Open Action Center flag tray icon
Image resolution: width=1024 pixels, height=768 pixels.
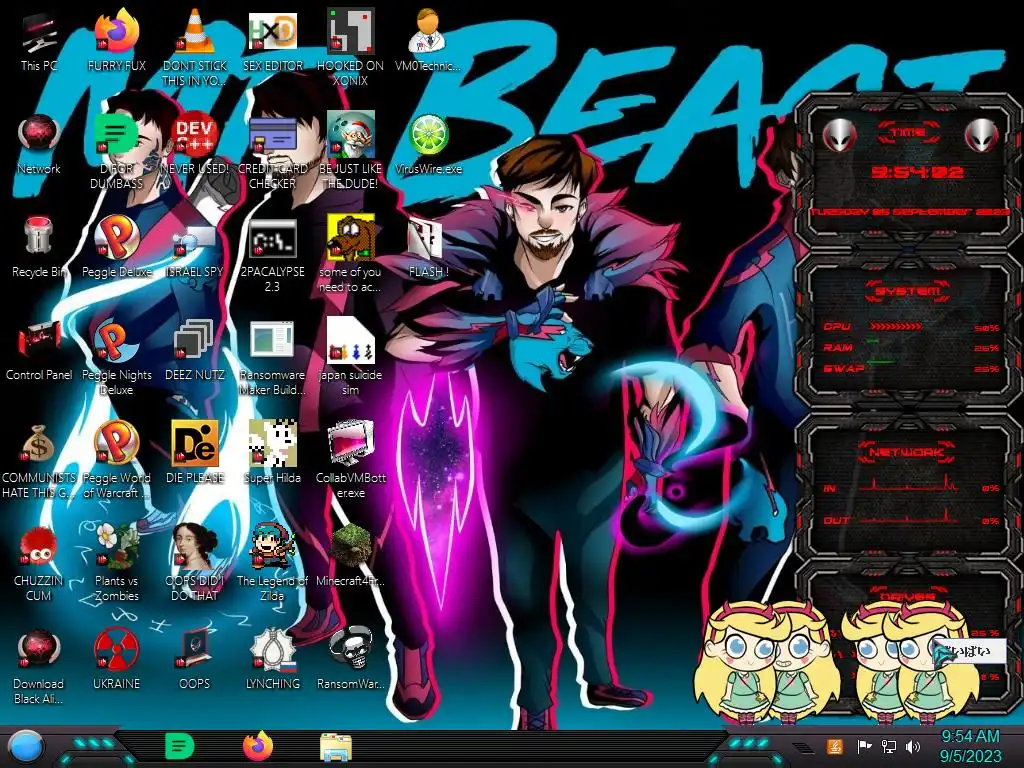[x=865, y=746]
